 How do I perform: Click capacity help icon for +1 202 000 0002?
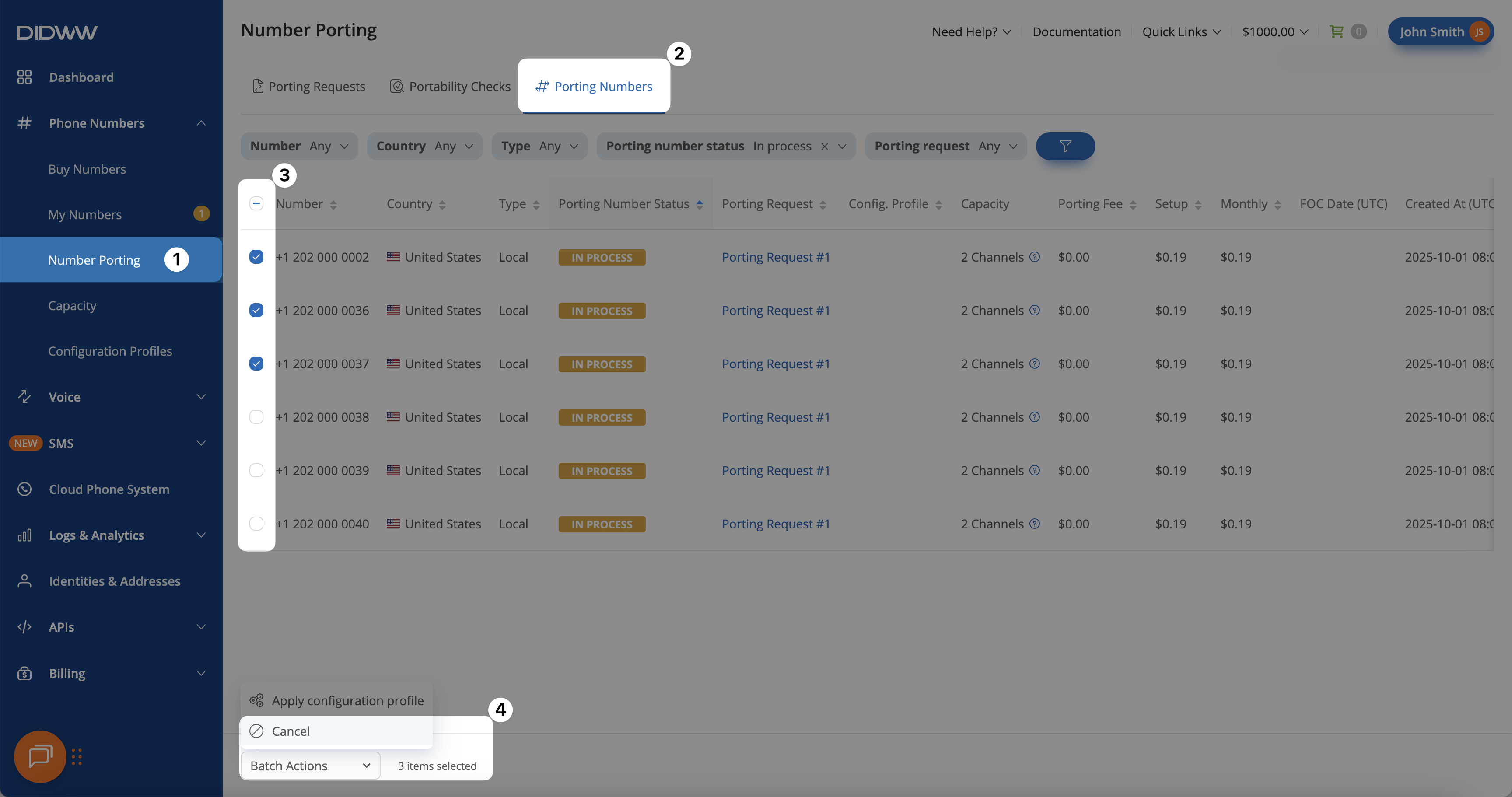click(1035, 257)
